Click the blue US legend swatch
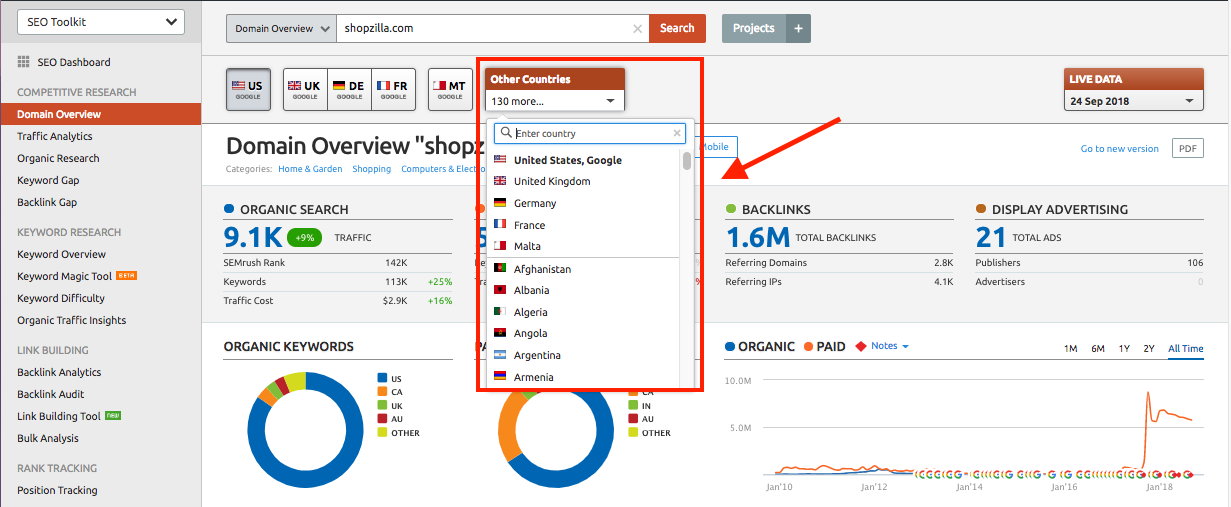 (382, 379)
